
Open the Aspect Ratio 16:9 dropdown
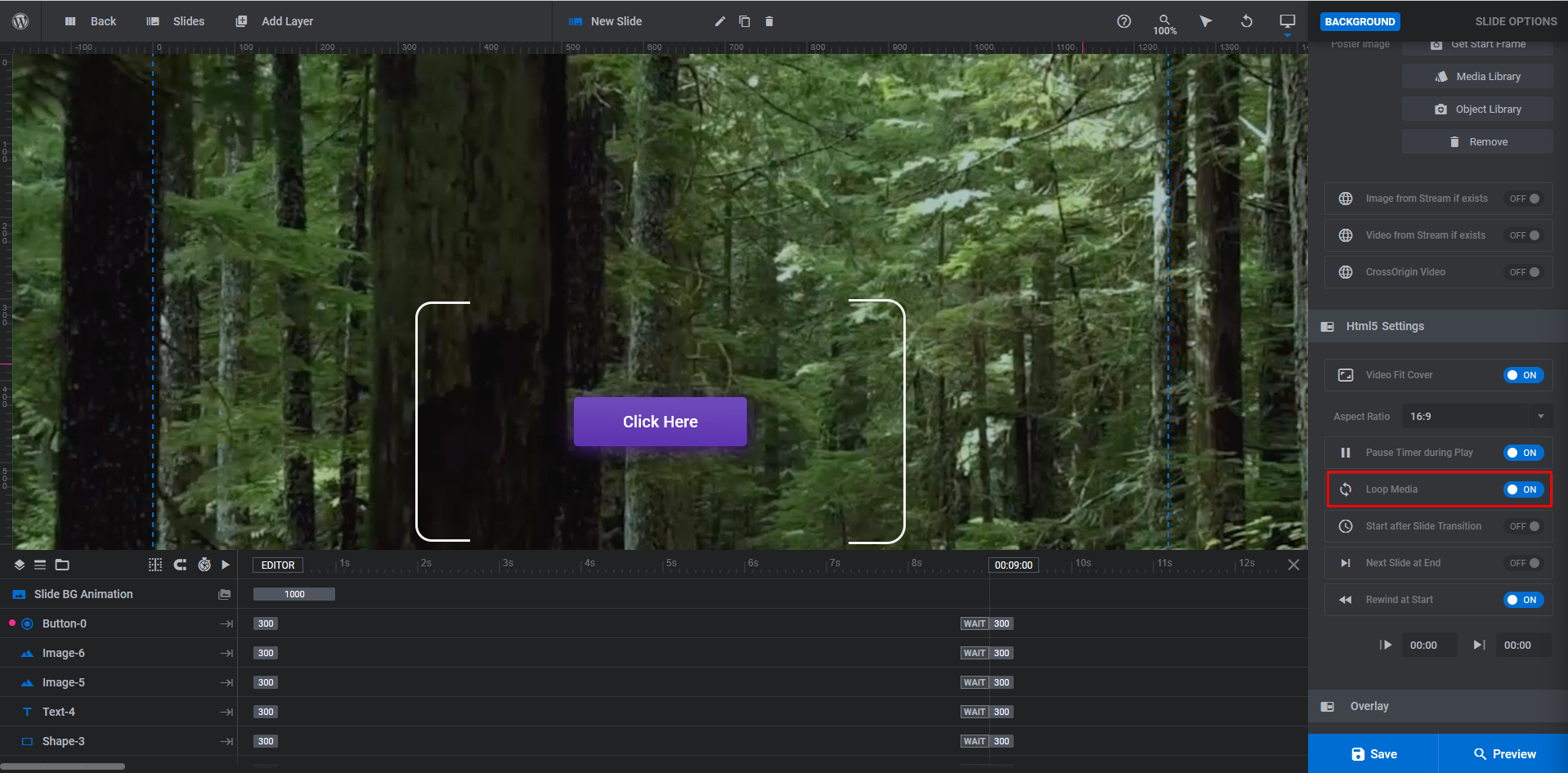click(x=1477, y=416)
